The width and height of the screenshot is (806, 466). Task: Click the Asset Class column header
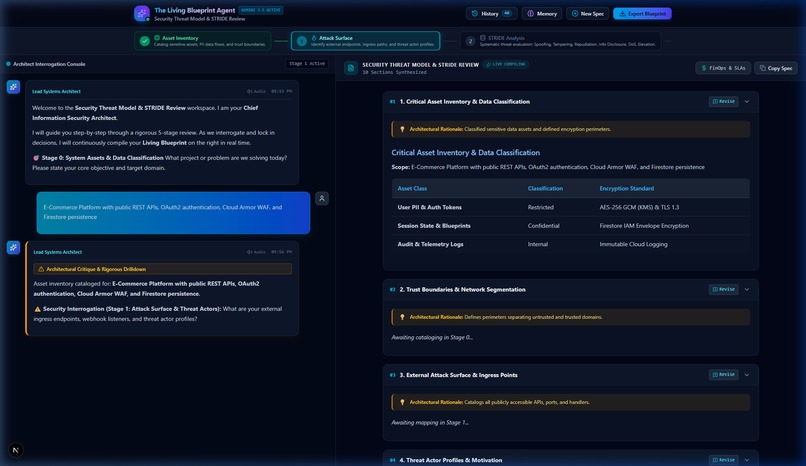tap(412, 189)
